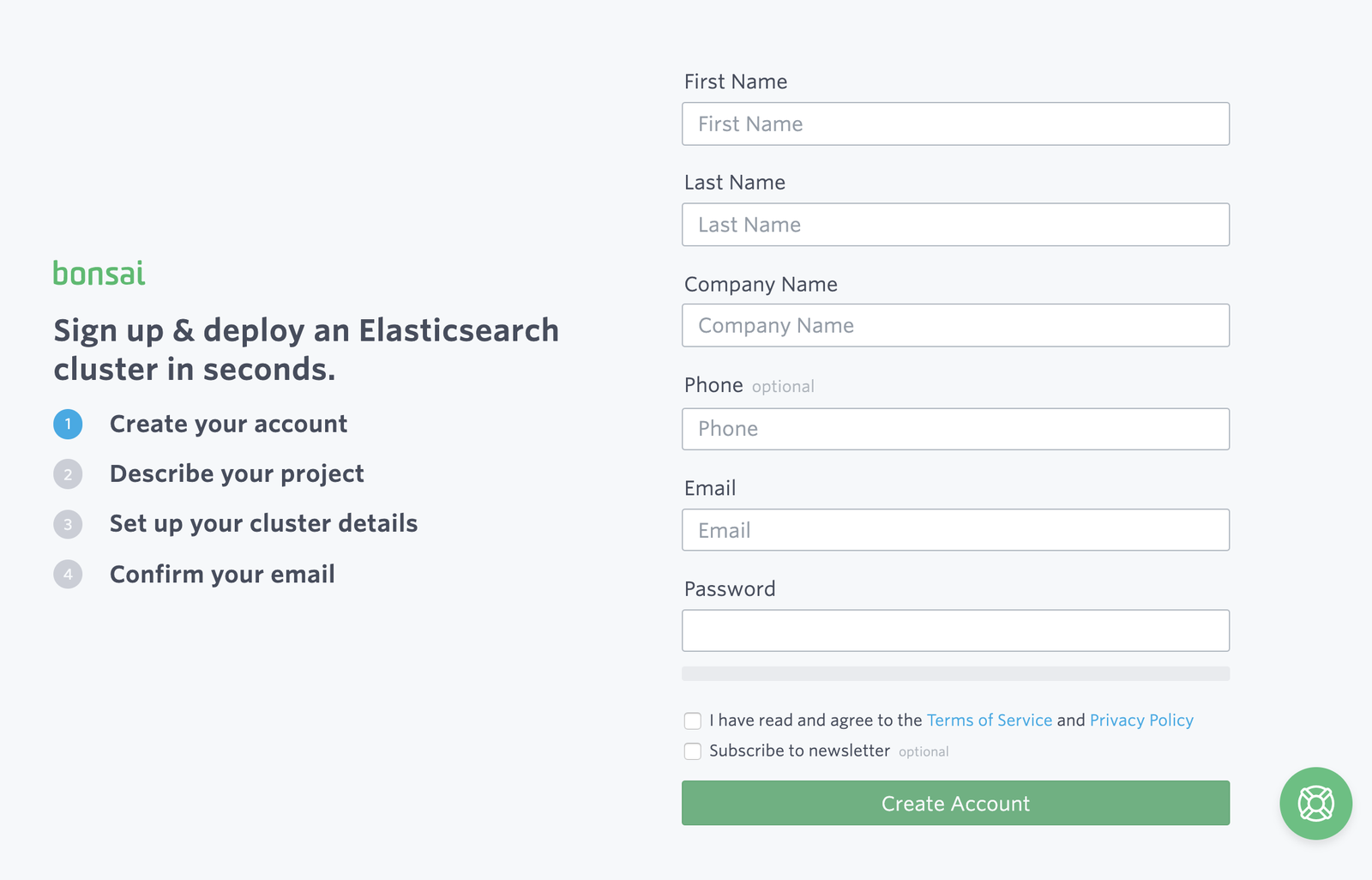The height and width of the screenshot is (880, 1372).
Task: Open the Privacy Policy link
Action: point(1141,720)
